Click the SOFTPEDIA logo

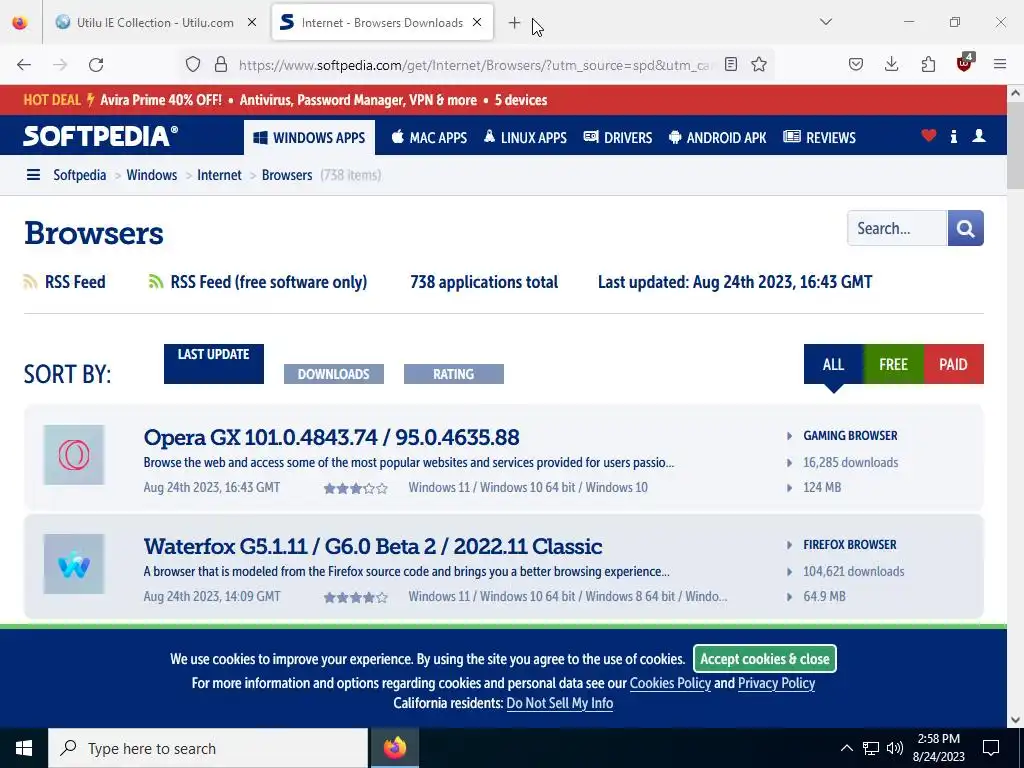[101, 136]
